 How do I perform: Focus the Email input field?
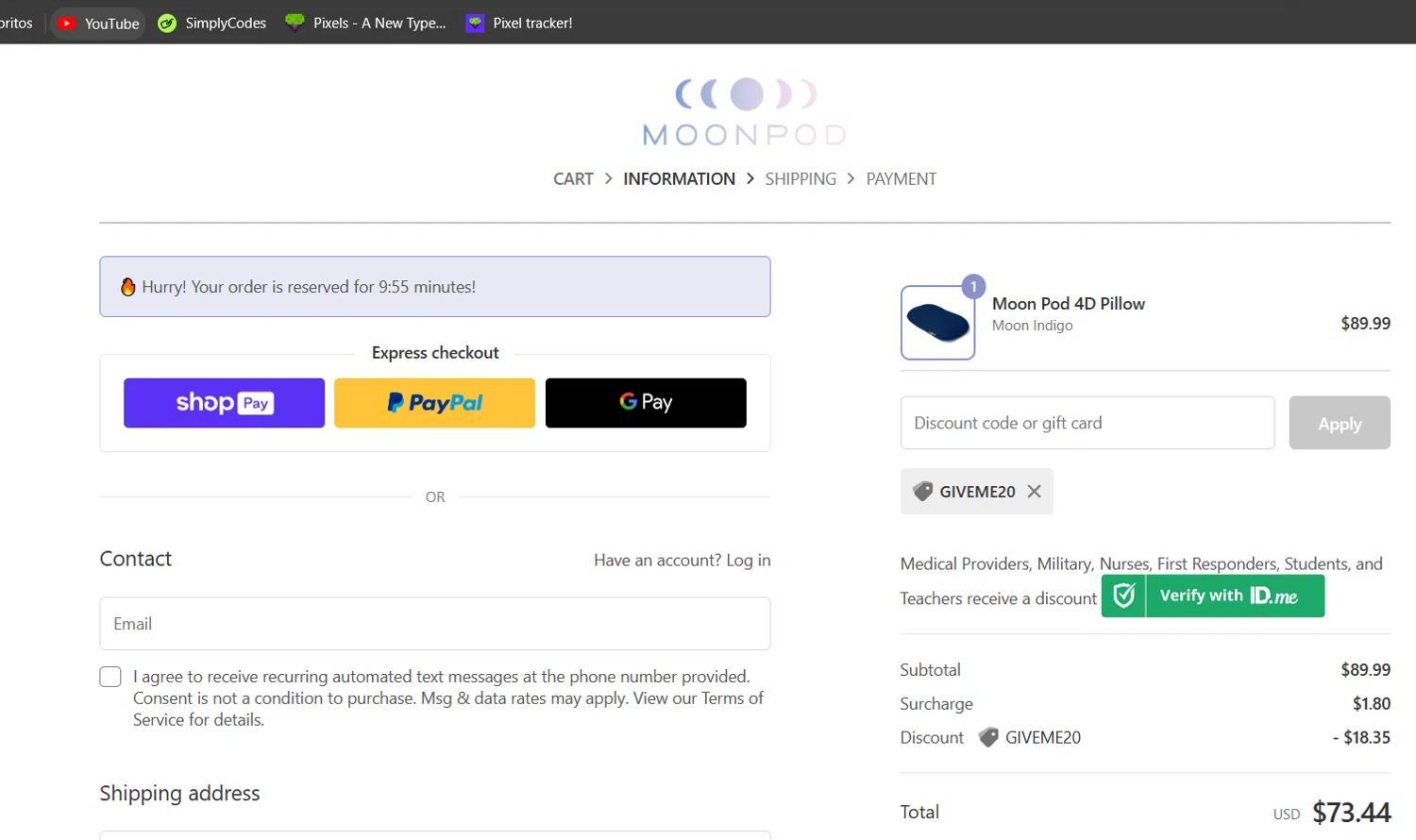tap(435, 623)
